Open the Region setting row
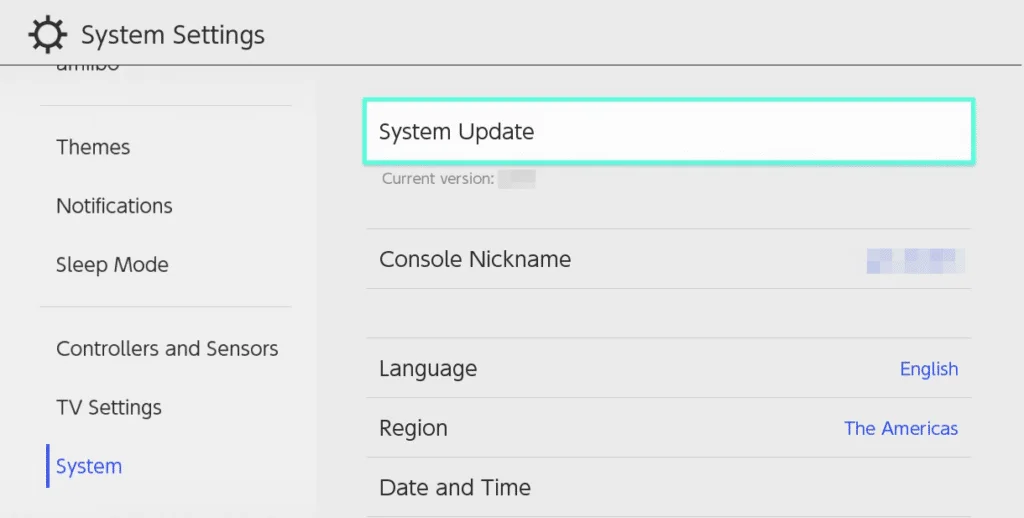 coord(413,428)
